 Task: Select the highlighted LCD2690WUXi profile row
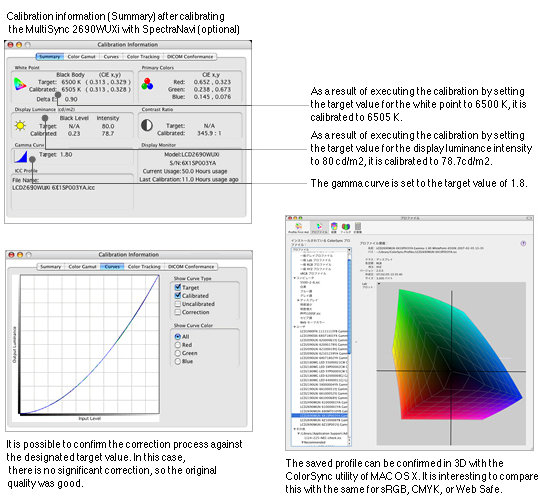[x=320, y=416]
